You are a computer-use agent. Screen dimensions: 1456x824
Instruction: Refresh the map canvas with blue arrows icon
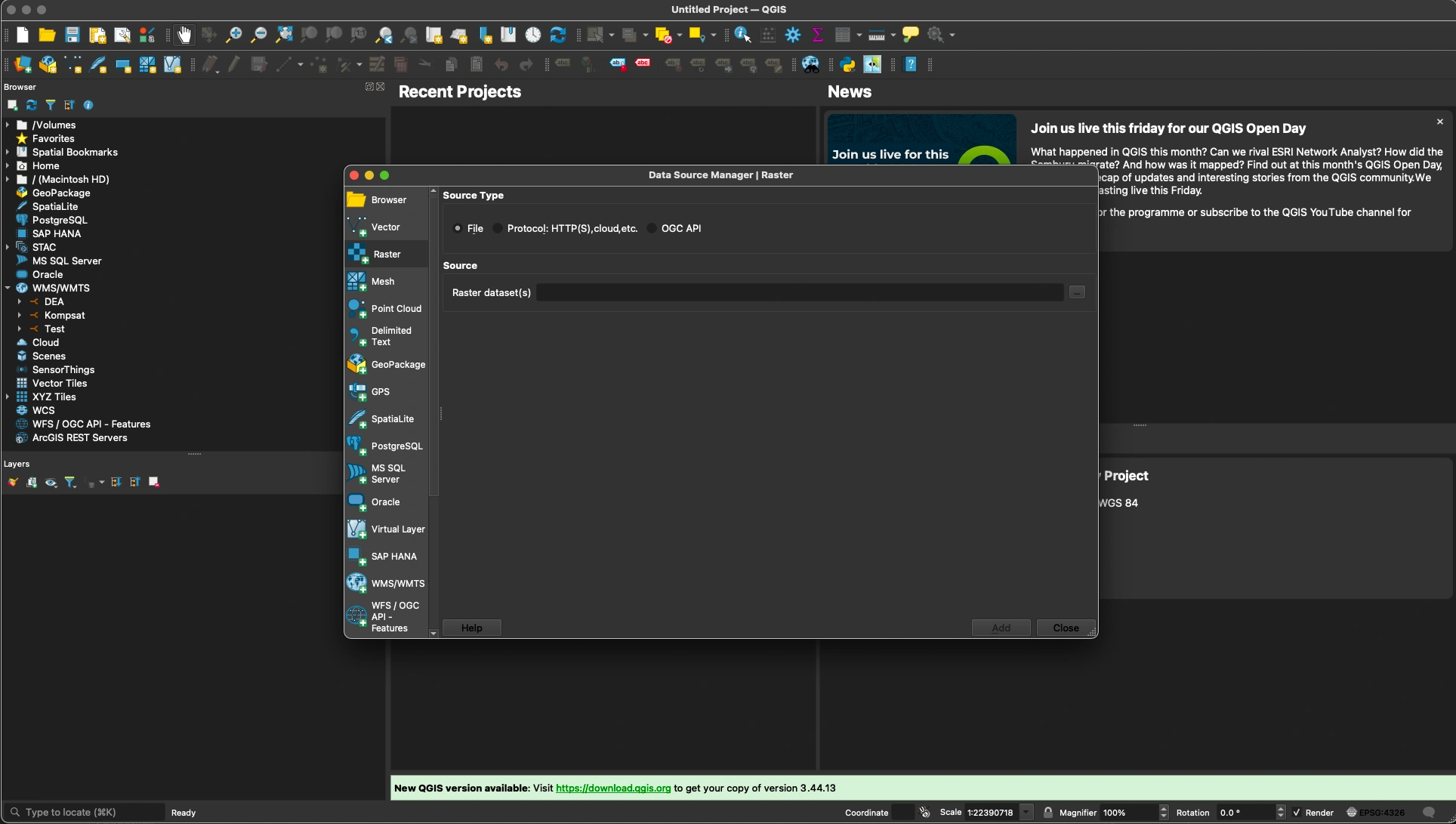tap(558, 35)
